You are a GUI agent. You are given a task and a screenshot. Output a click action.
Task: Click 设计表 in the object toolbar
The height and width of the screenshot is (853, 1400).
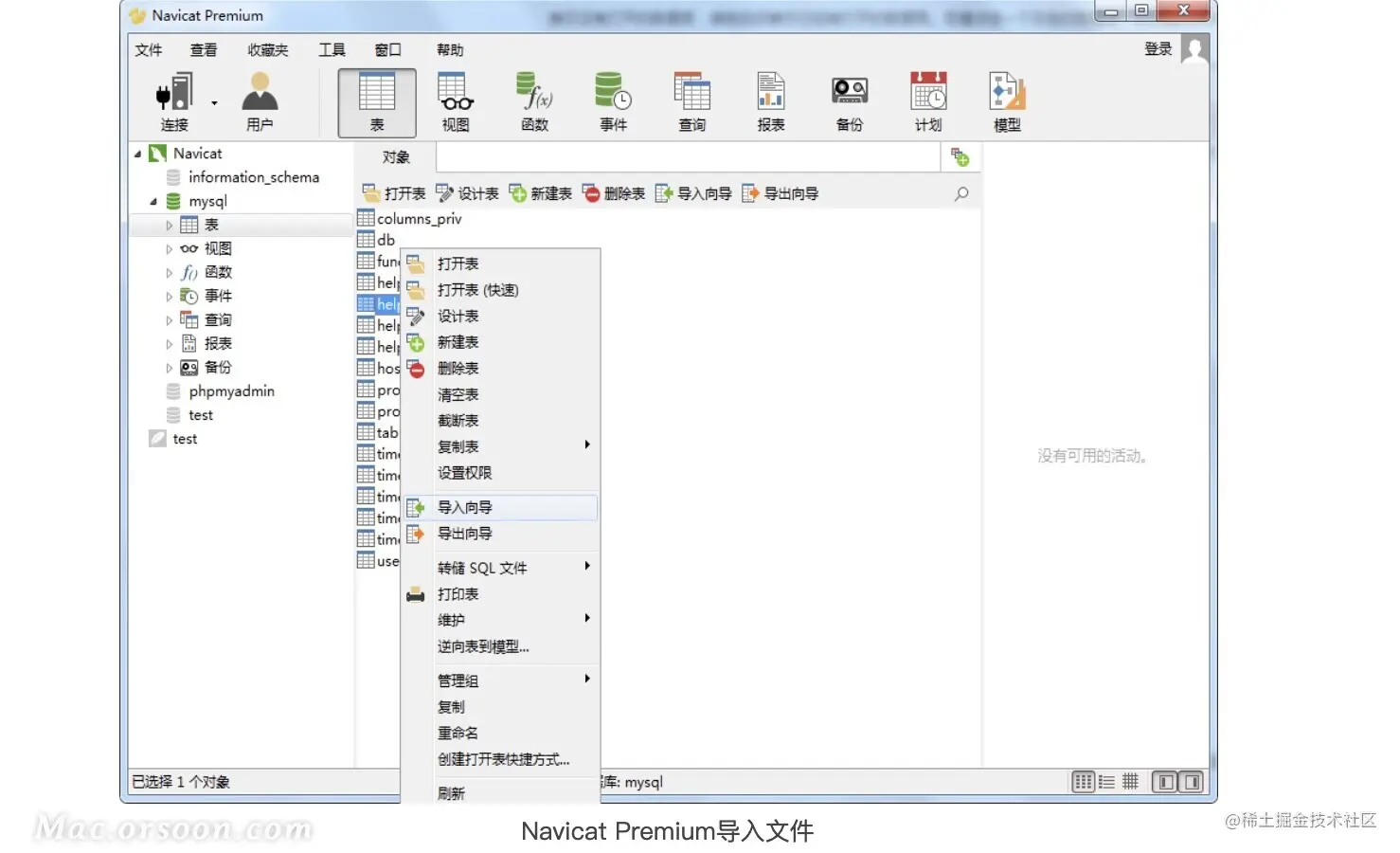click(x=467, y=193)
